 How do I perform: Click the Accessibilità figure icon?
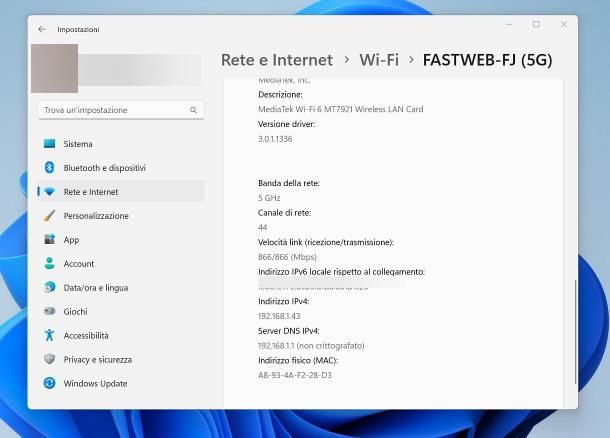49,335
